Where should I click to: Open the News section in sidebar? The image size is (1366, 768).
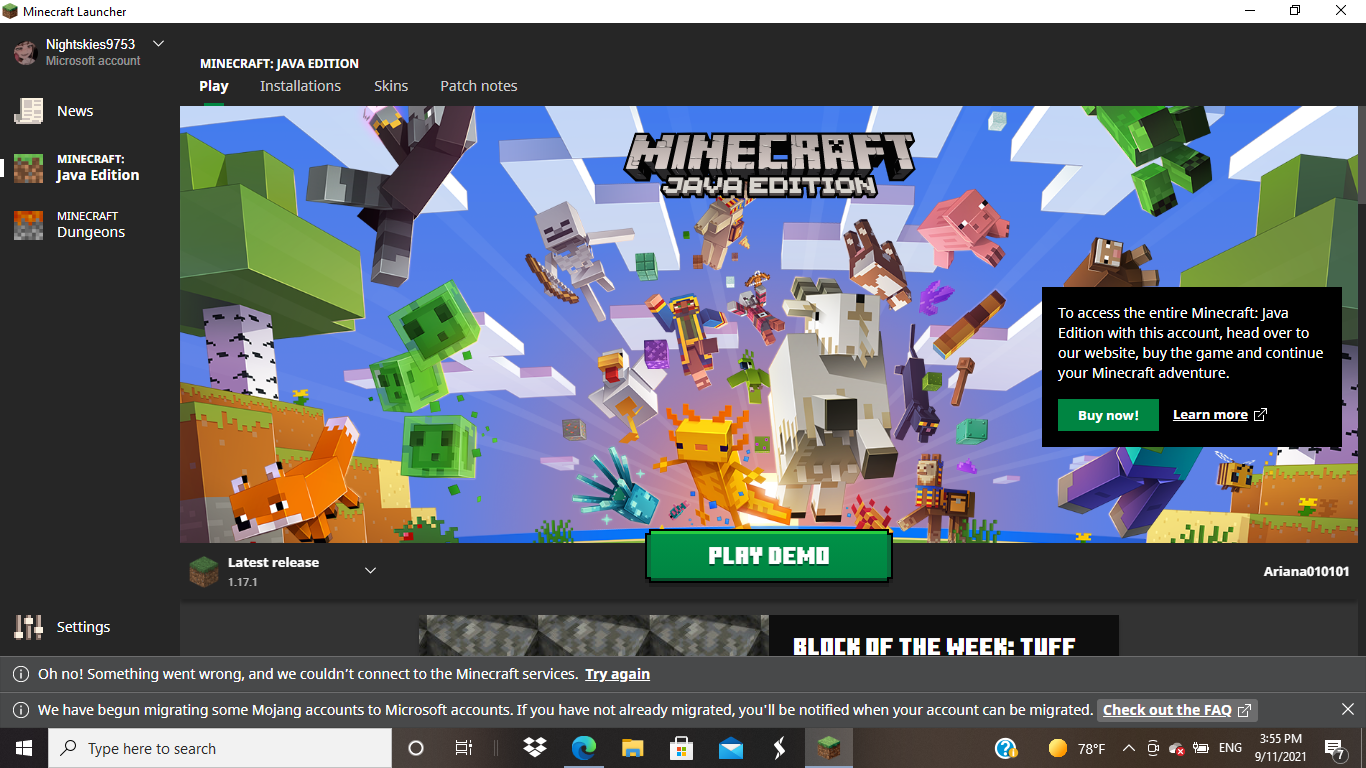click(74, 111)
